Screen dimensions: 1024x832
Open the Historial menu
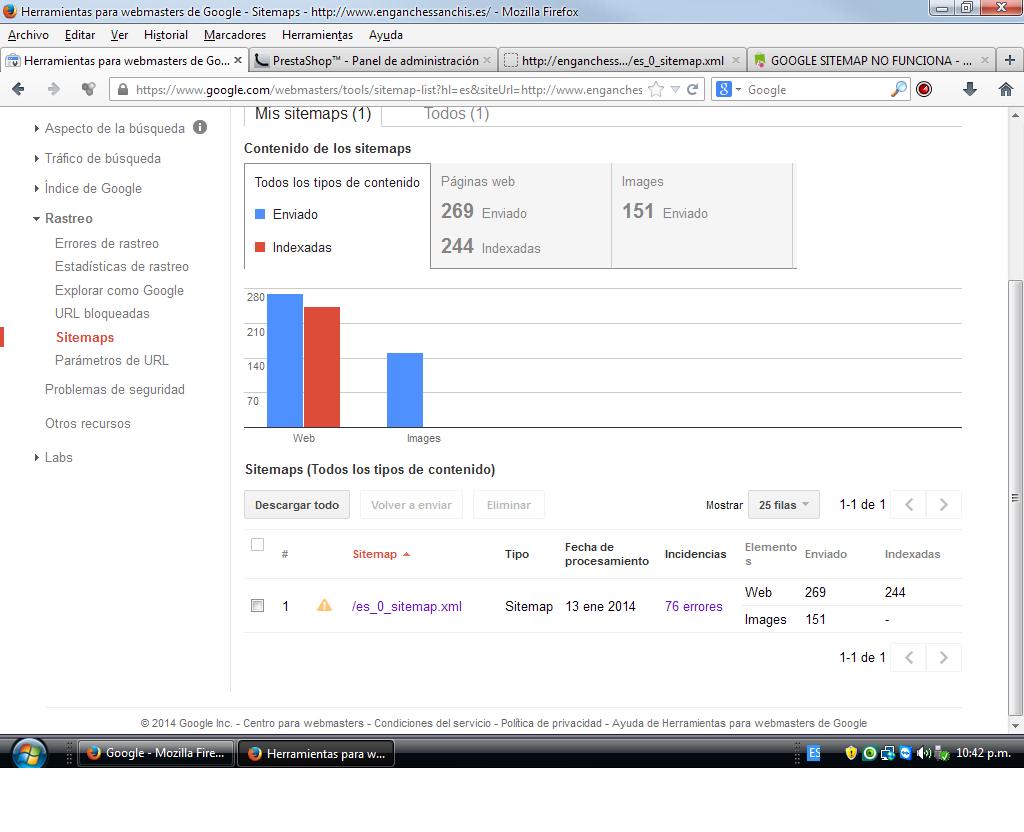pyautogui.click(x=165, y=35)
